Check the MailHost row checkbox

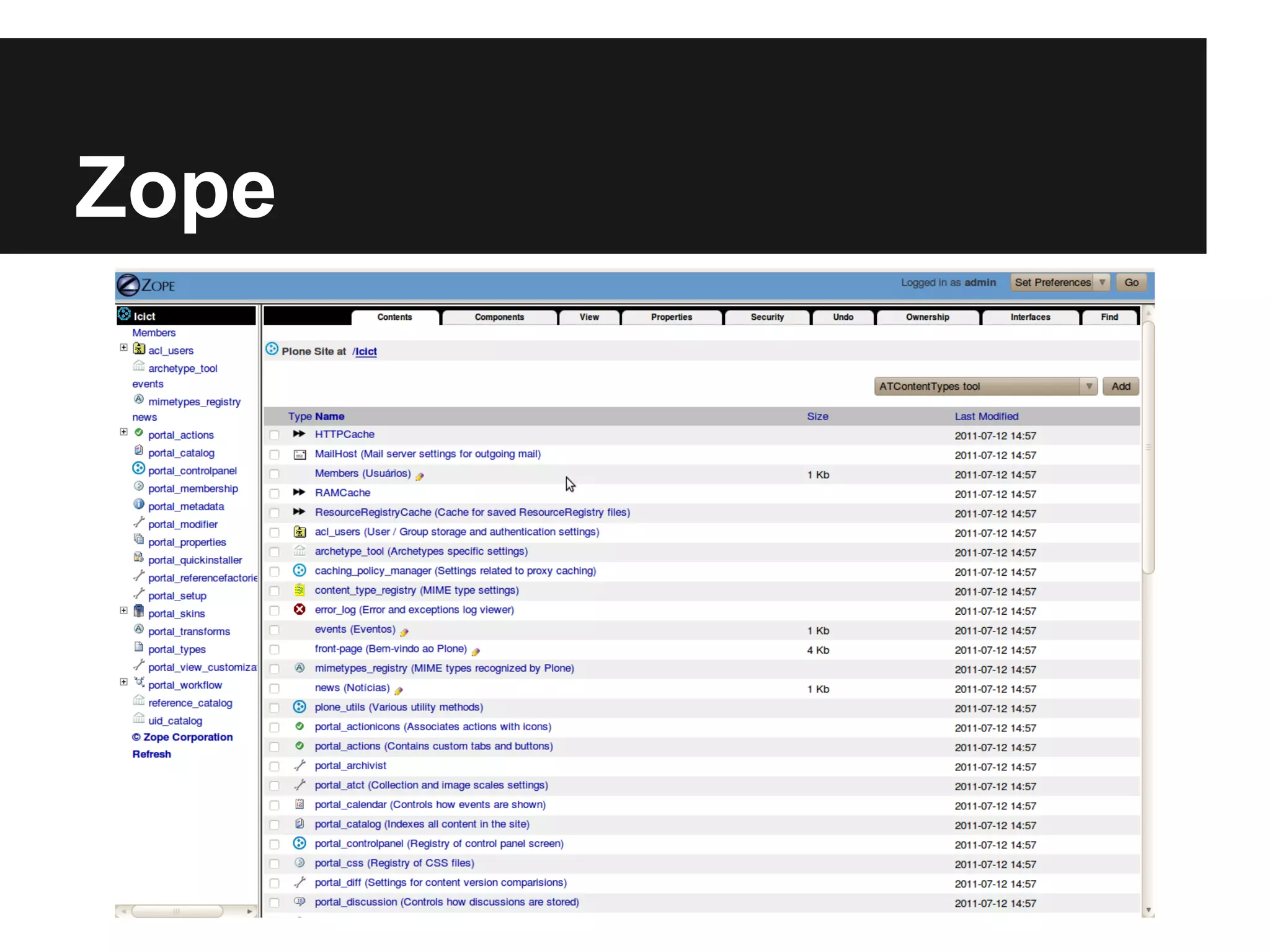click(274, 455)
